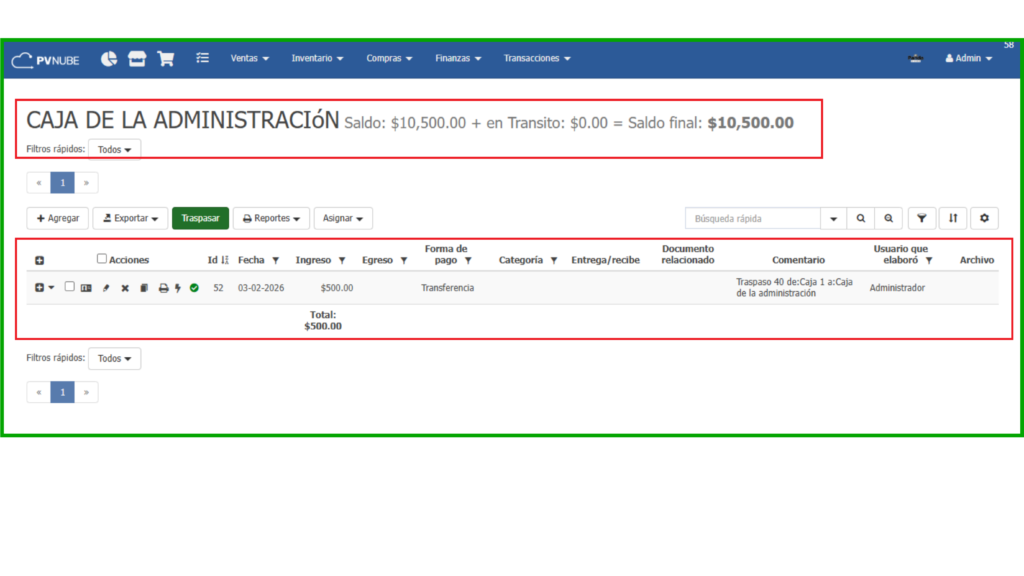Open the pie chart dashboard icon

click(x=109, y=59)
